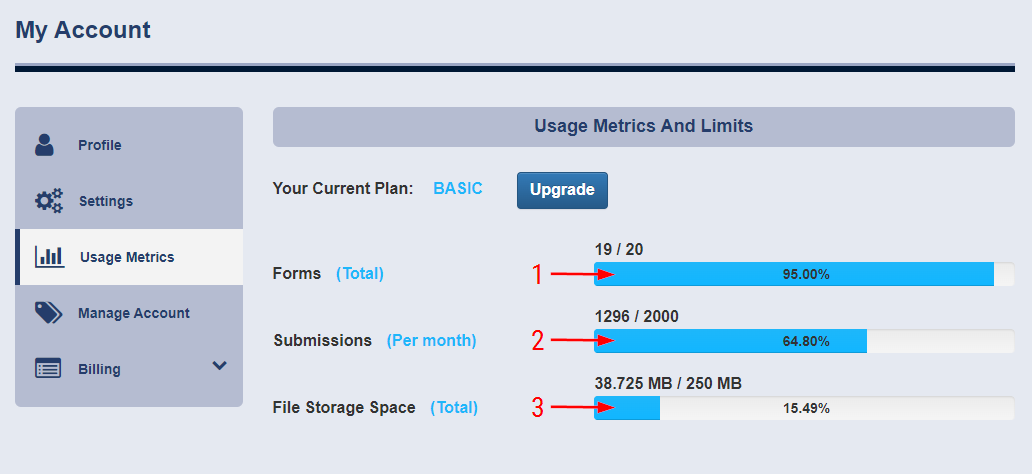Click the Billing list icon
1032x474 pixels.
(x=47, y=369)
